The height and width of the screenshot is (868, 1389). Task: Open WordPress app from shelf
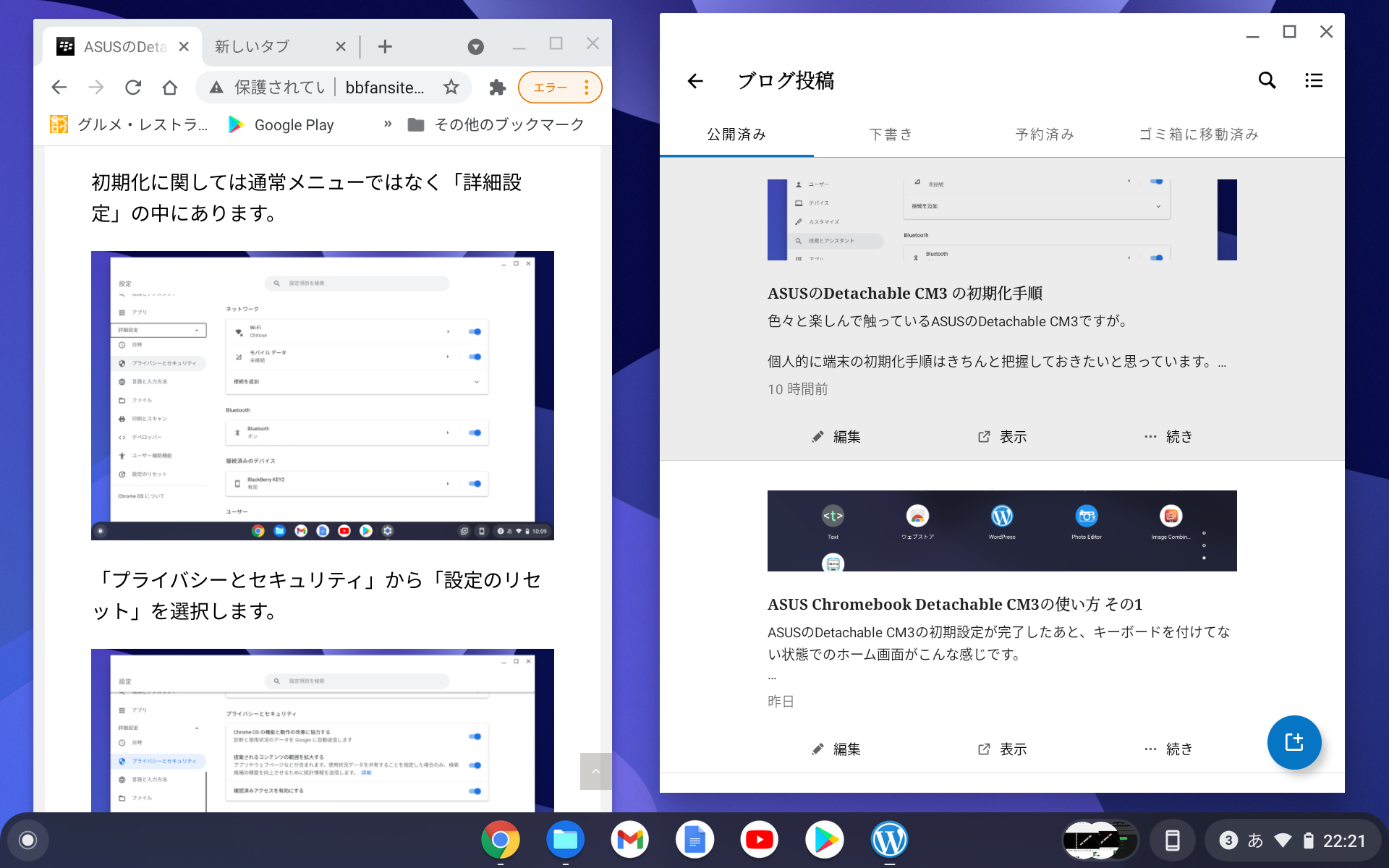point(890,840)
